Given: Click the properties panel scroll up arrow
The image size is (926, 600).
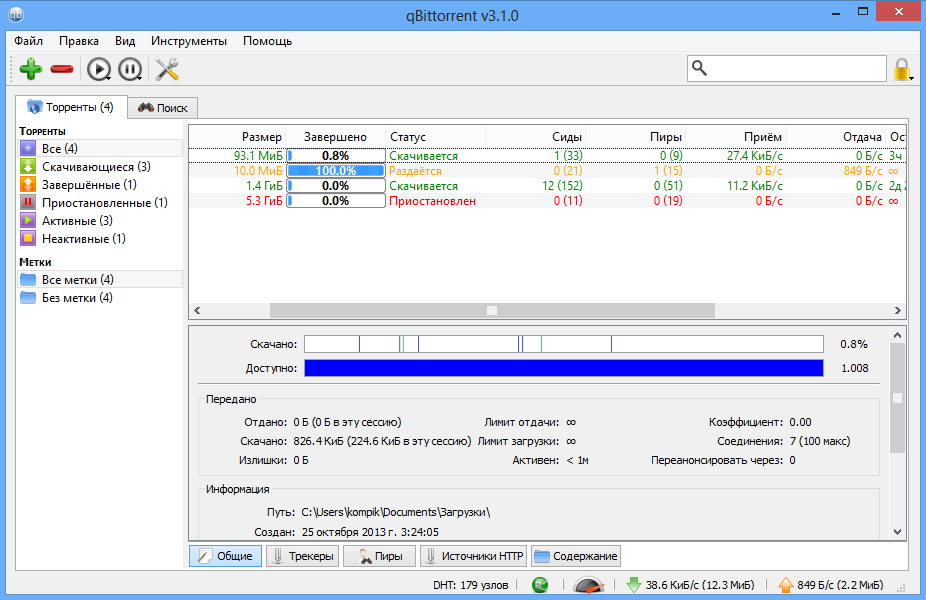Looking at the screenshot, I should 898,335.
